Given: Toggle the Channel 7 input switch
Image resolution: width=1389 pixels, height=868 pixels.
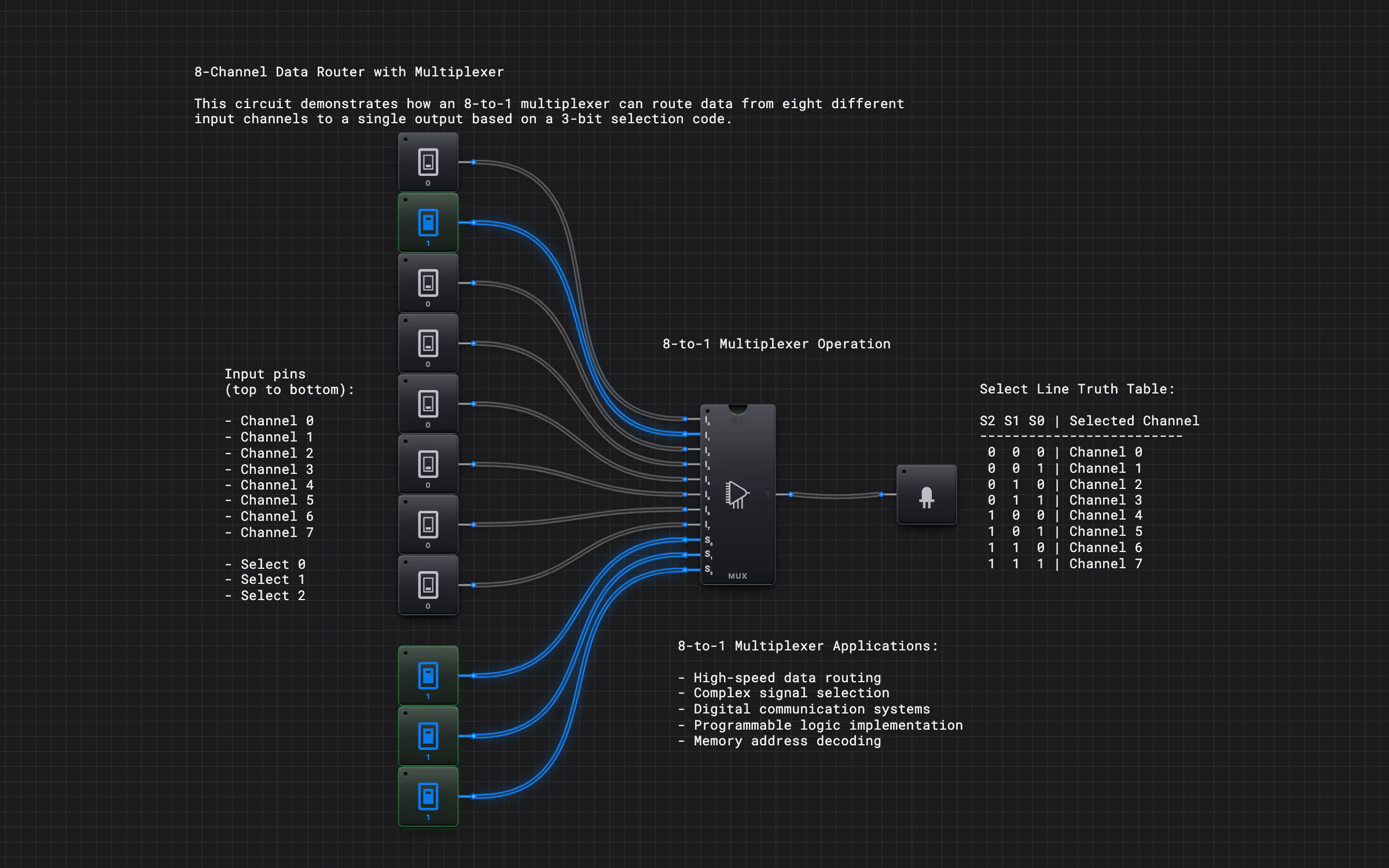Looking at the screenshot, I should tap(428, 585).
